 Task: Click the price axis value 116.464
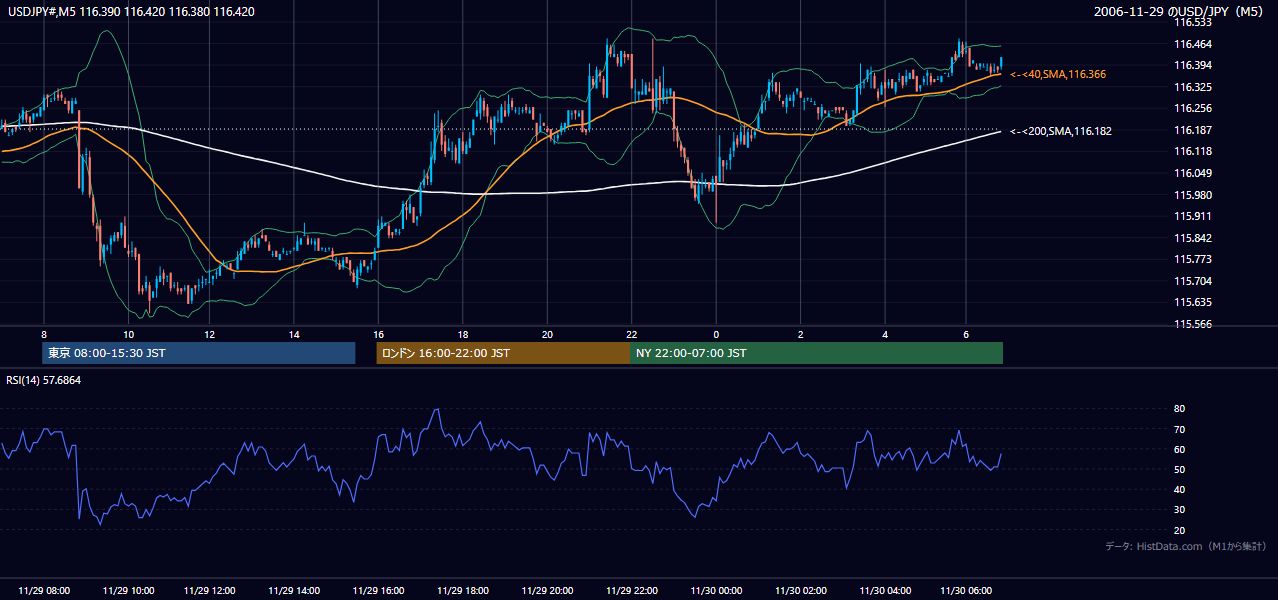click(1193, 44)
